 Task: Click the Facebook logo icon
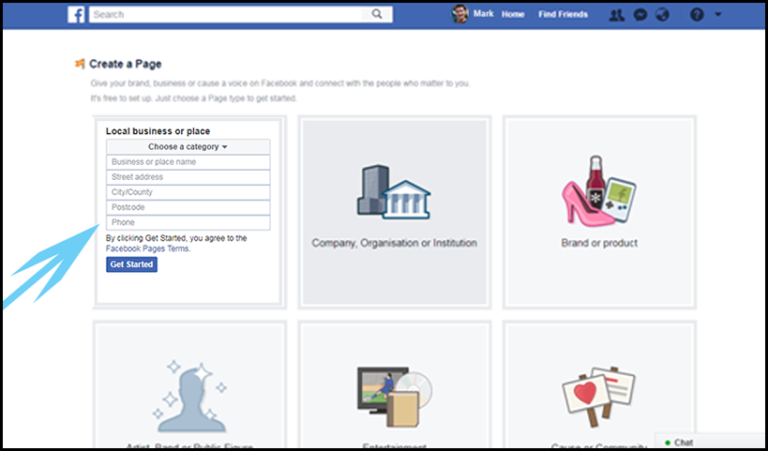click(x=76, y=14)
